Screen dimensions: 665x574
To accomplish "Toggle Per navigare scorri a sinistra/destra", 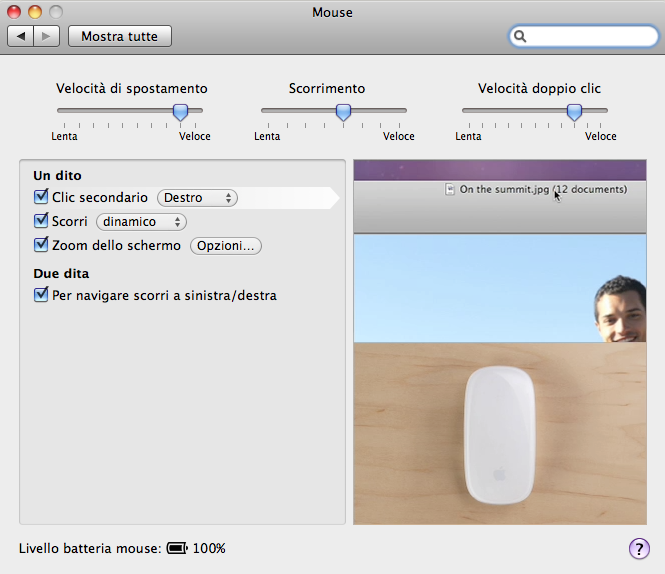I will tap(41, 295).
